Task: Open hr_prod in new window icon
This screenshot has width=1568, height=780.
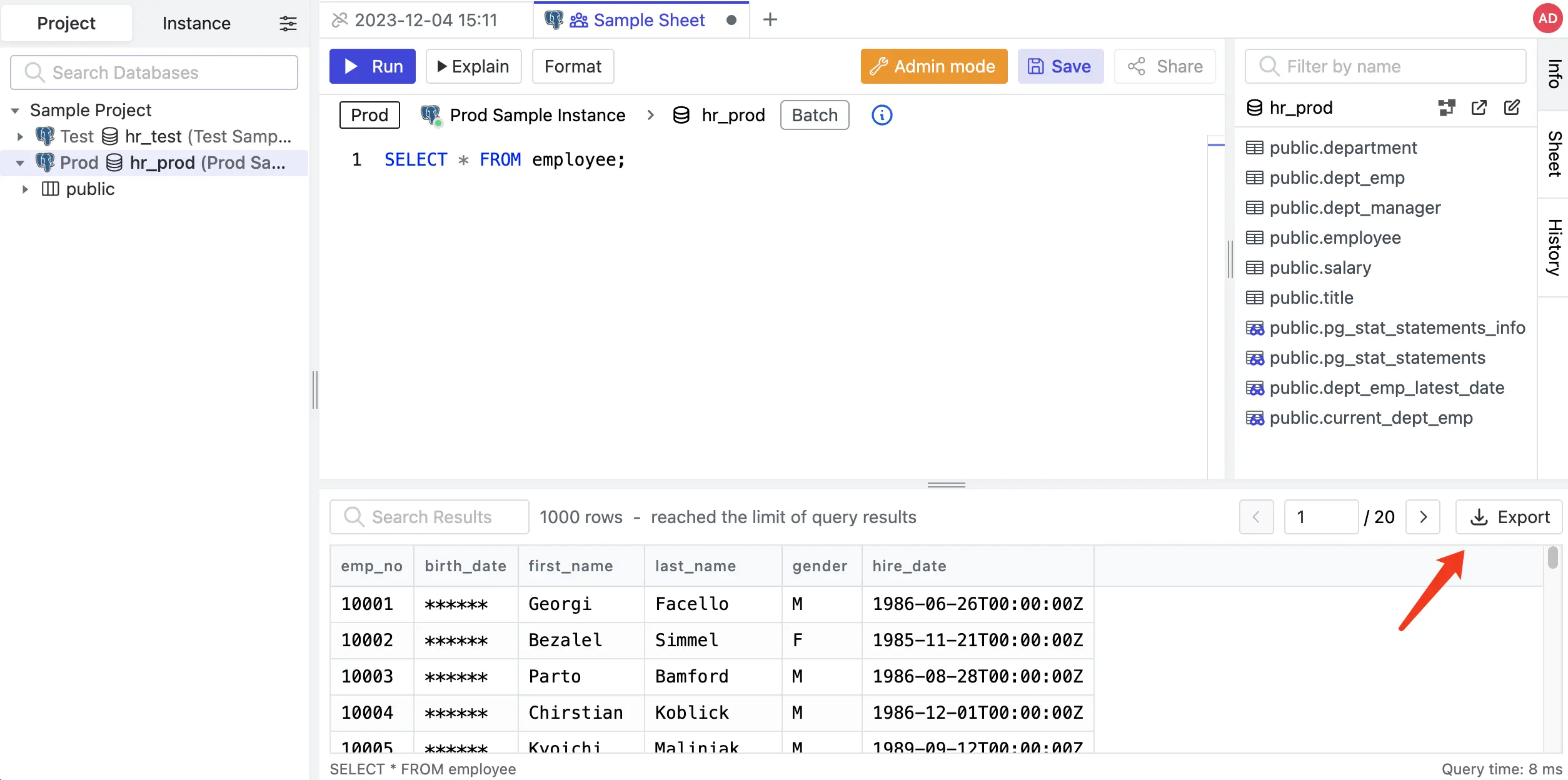Action: [1479, 107]
